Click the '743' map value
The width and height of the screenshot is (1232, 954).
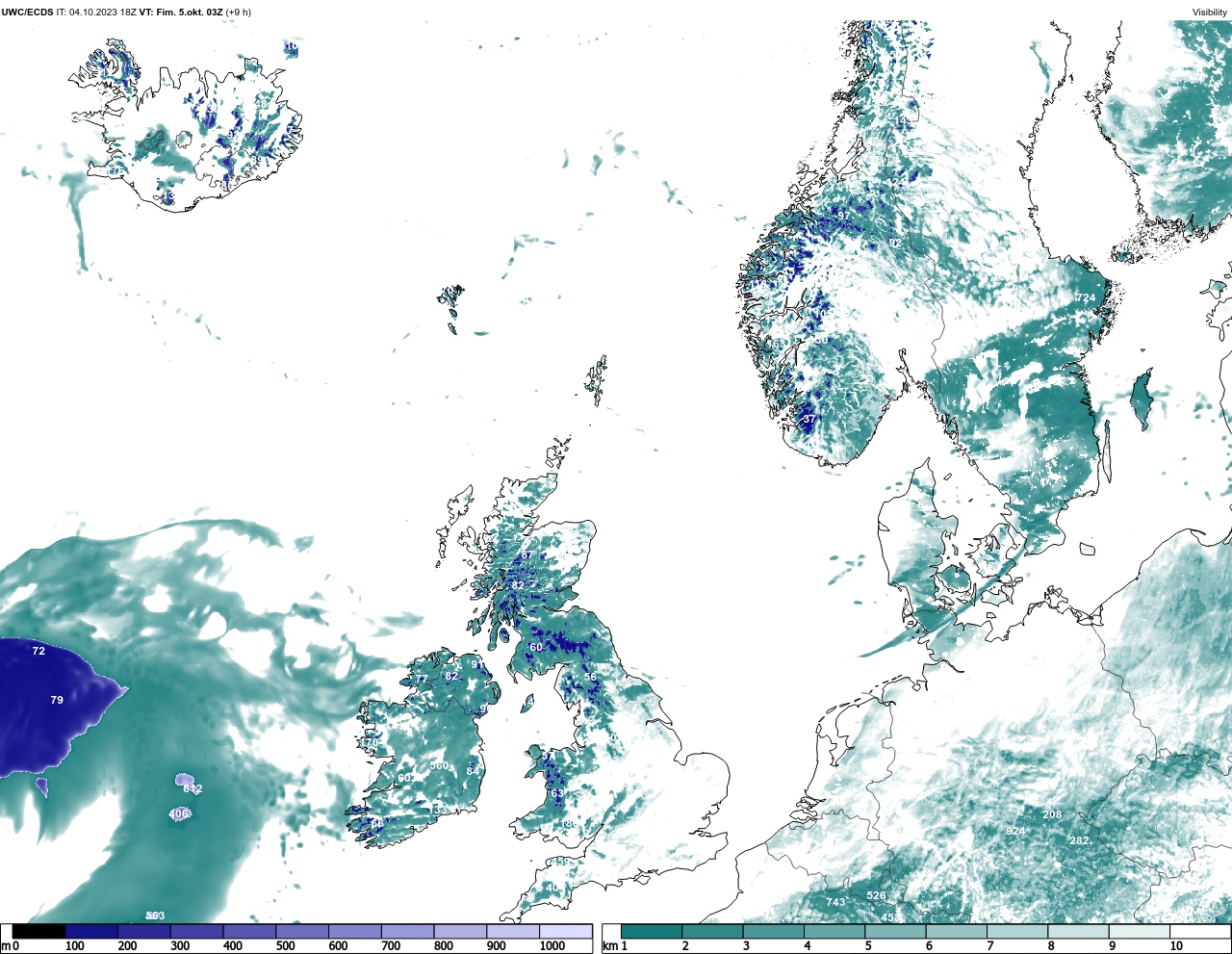835,902
